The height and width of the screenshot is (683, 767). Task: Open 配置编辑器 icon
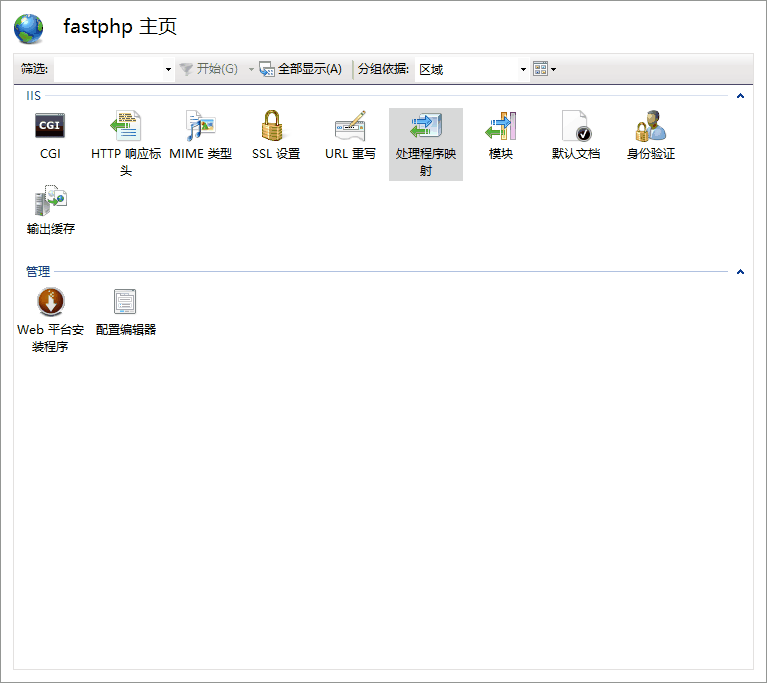click(125, 302)
